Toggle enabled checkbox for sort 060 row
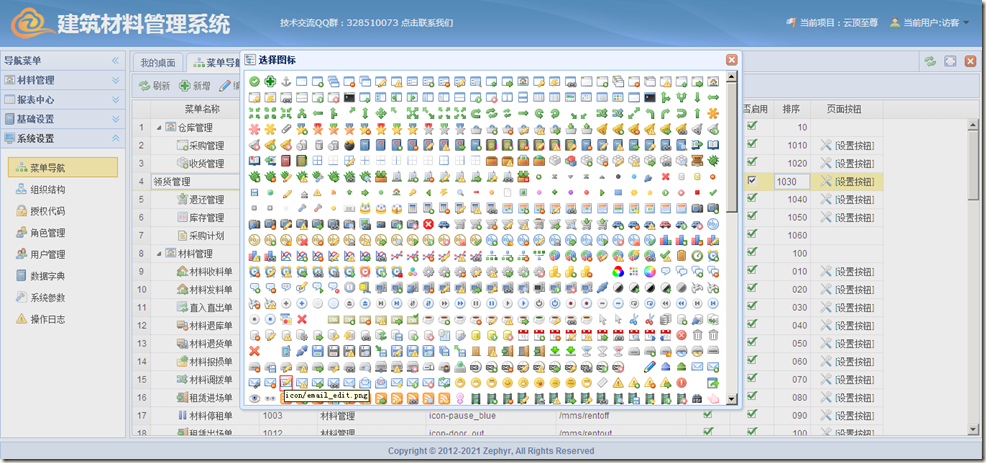 751,360
